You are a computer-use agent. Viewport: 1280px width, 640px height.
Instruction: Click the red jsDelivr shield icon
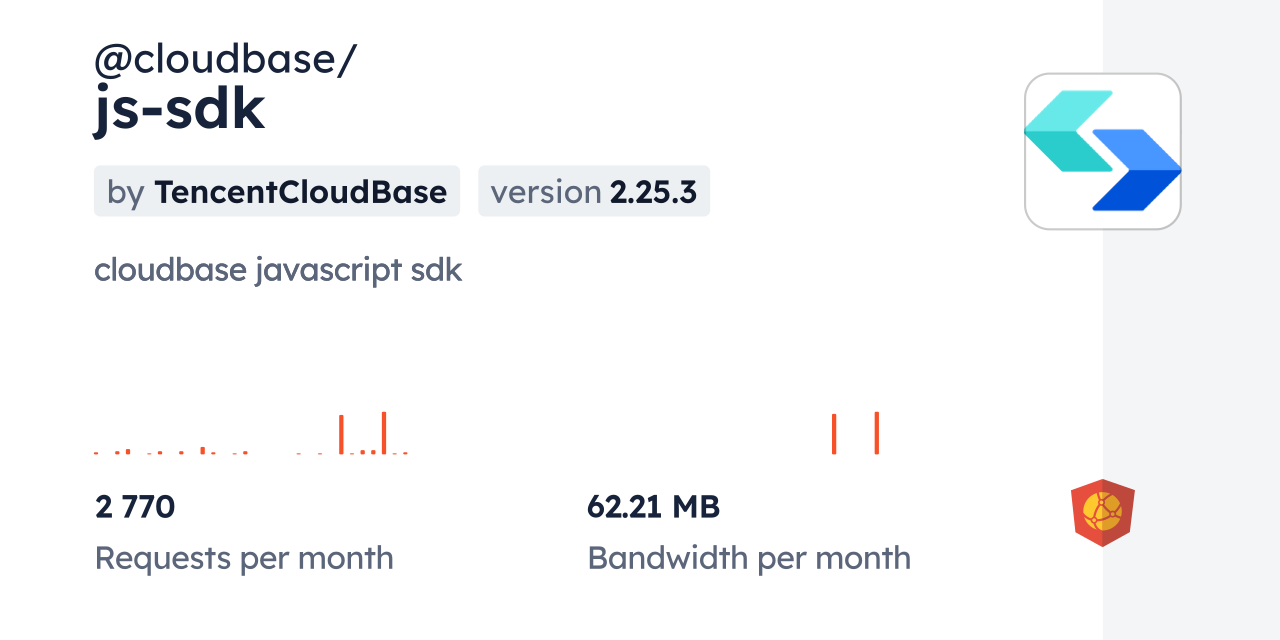pos(1102,512)
